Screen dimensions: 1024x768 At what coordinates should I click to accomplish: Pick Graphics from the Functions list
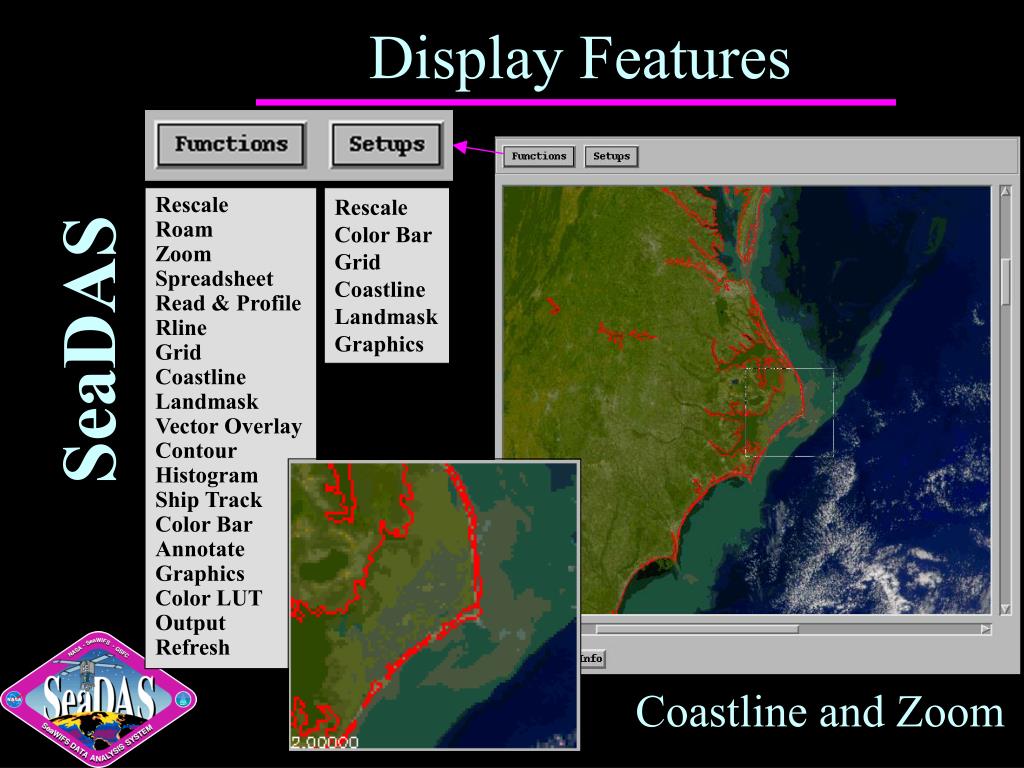point(200,574)
